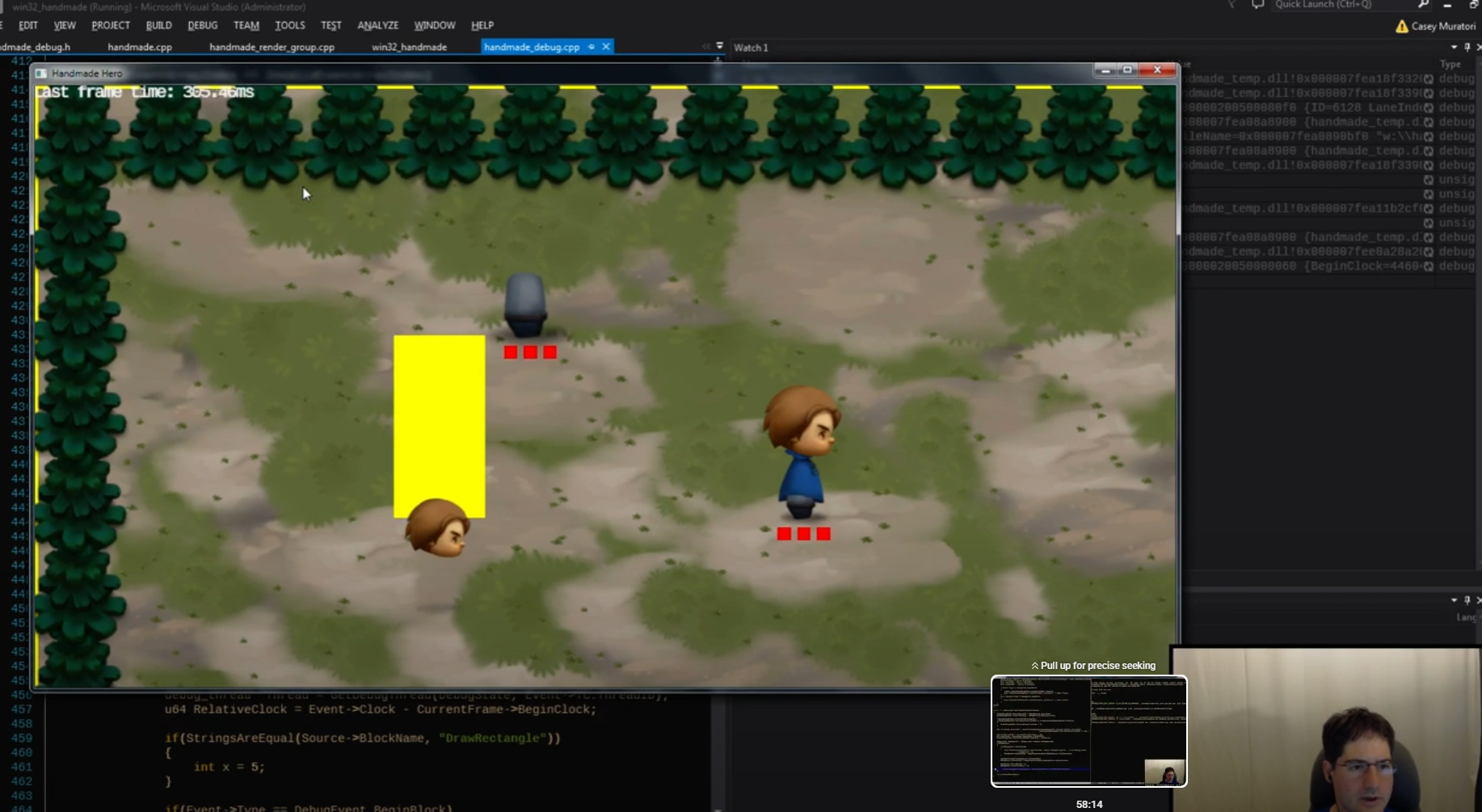Minimize the Visual Studio window

coord(1447,5)
